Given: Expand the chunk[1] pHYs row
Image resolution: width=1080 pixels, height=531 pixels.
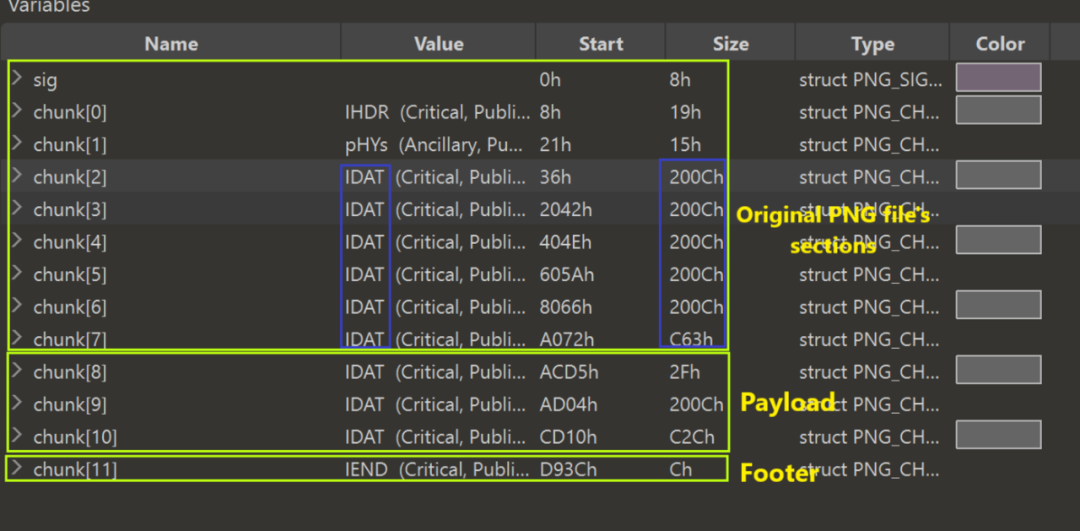Looking at the screenshot, I should click(x=18, y=143).
